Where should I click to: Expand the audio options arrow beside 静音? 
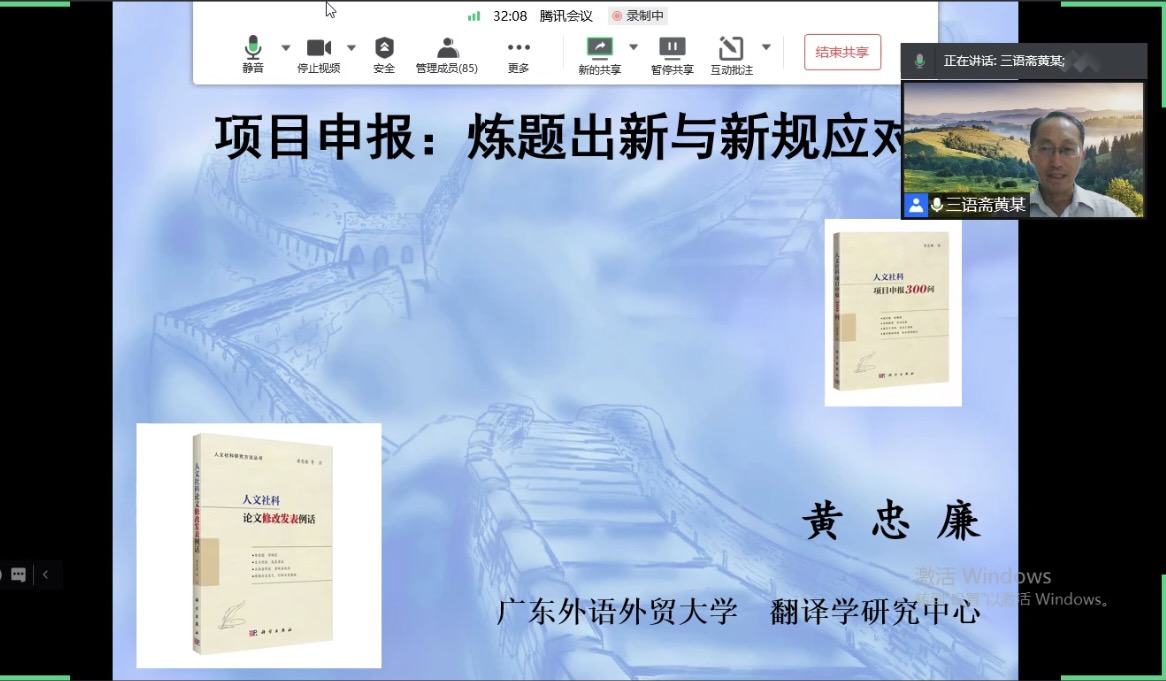286,47
